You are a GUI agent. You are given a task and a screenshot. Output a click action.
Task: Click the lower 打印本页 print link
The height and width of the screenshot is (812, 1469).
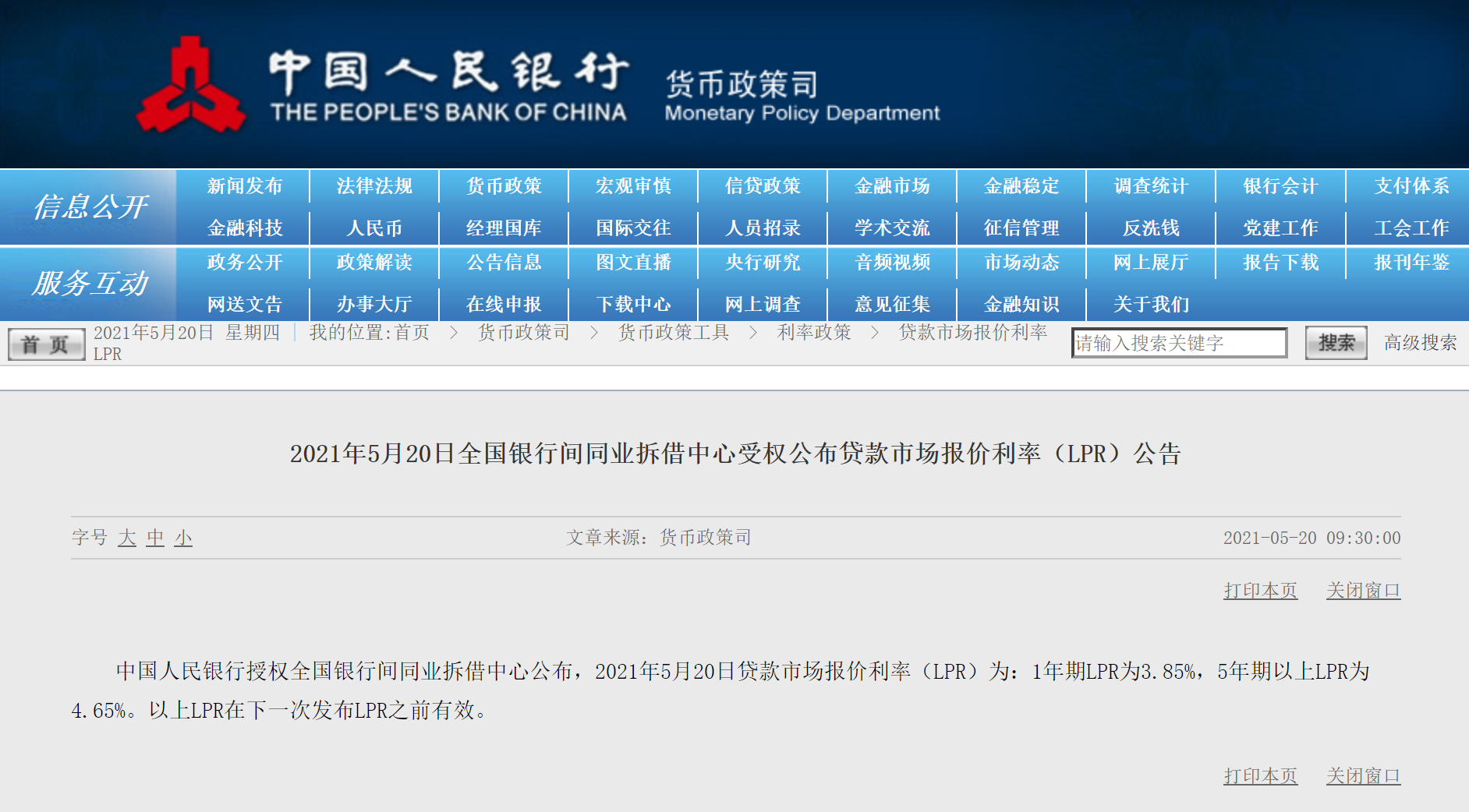[x=1261, y=776]
